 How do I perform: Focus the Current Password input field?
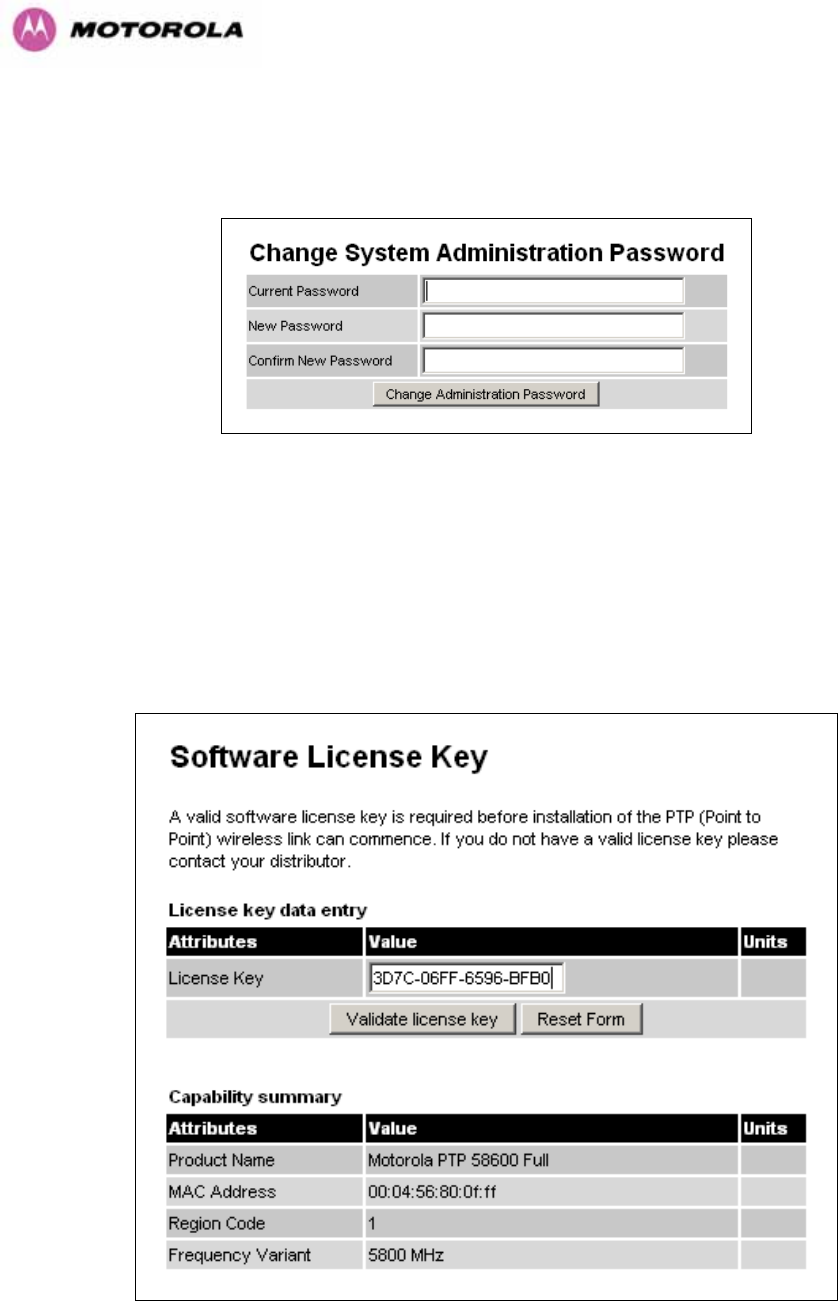[x=553, y=291]
